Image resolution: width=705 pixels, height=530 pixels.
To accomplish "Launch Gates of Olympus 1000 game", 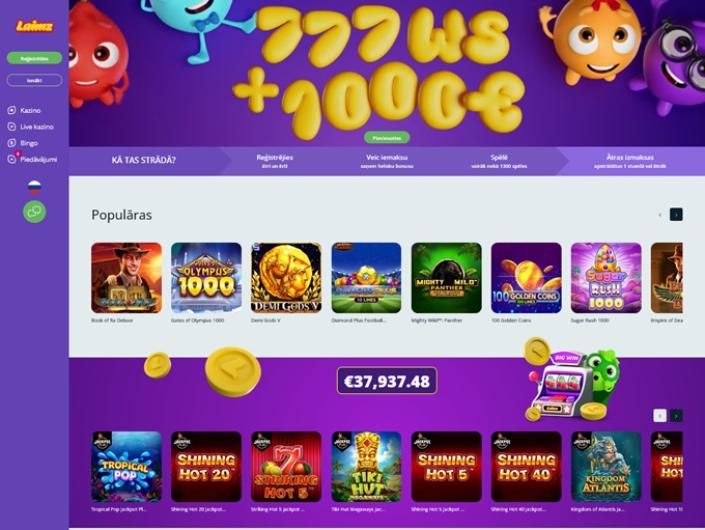I will click(206, 278).
